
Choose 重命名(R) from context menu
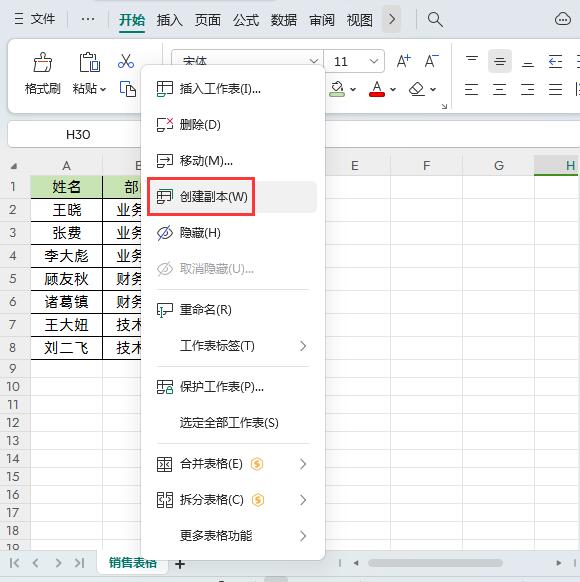tap(232, 310)
